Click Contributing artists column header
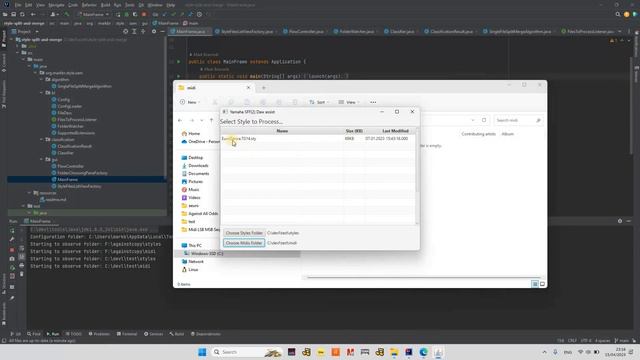 [478, 134]
